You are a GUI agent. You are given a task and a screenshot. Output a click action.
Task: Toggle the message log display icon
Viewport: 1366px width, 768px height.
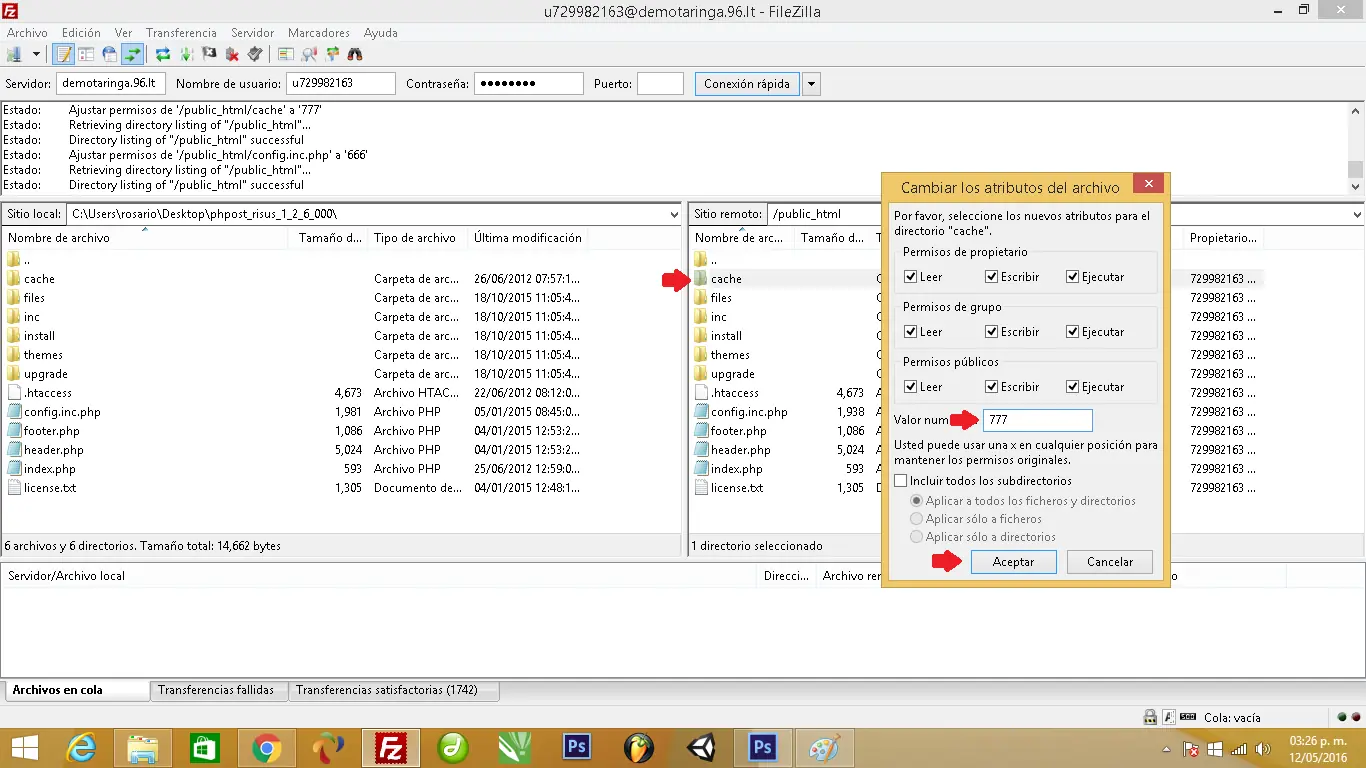[64, 54]
